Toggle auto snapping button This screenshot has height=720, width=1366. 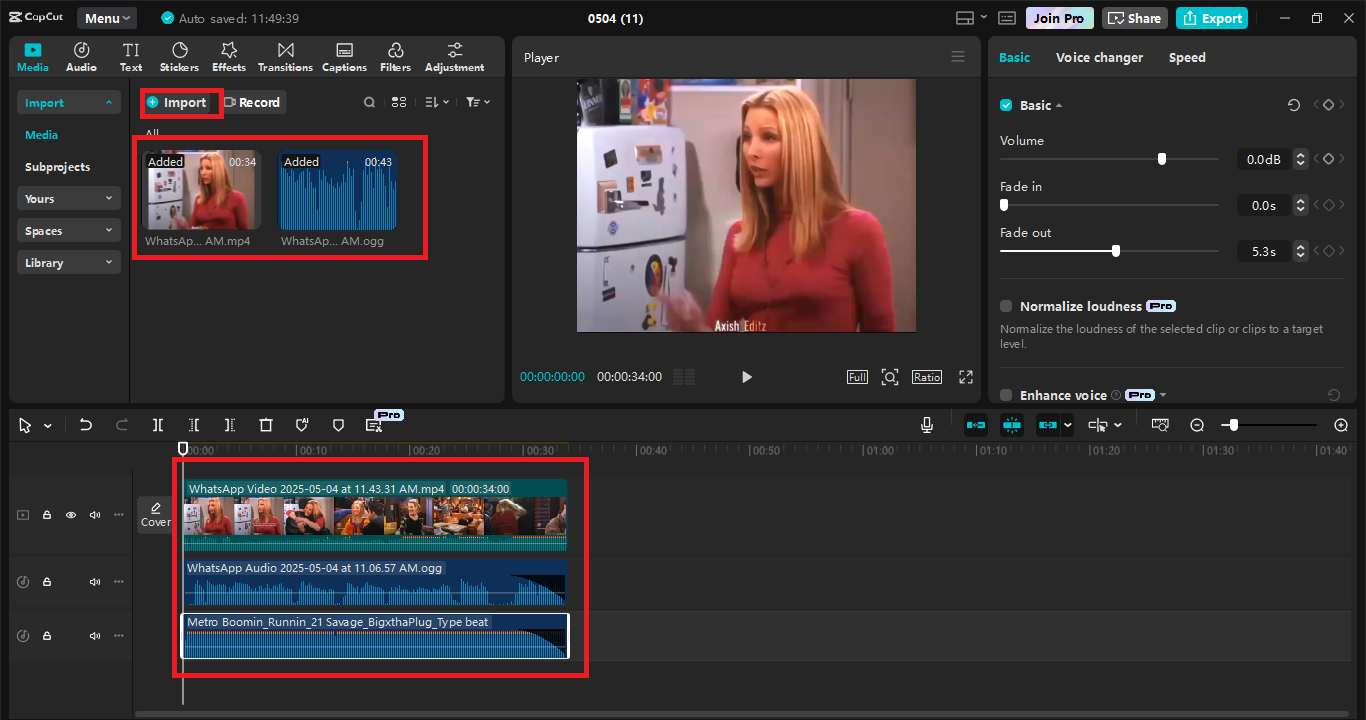[x=1012, y=425]
